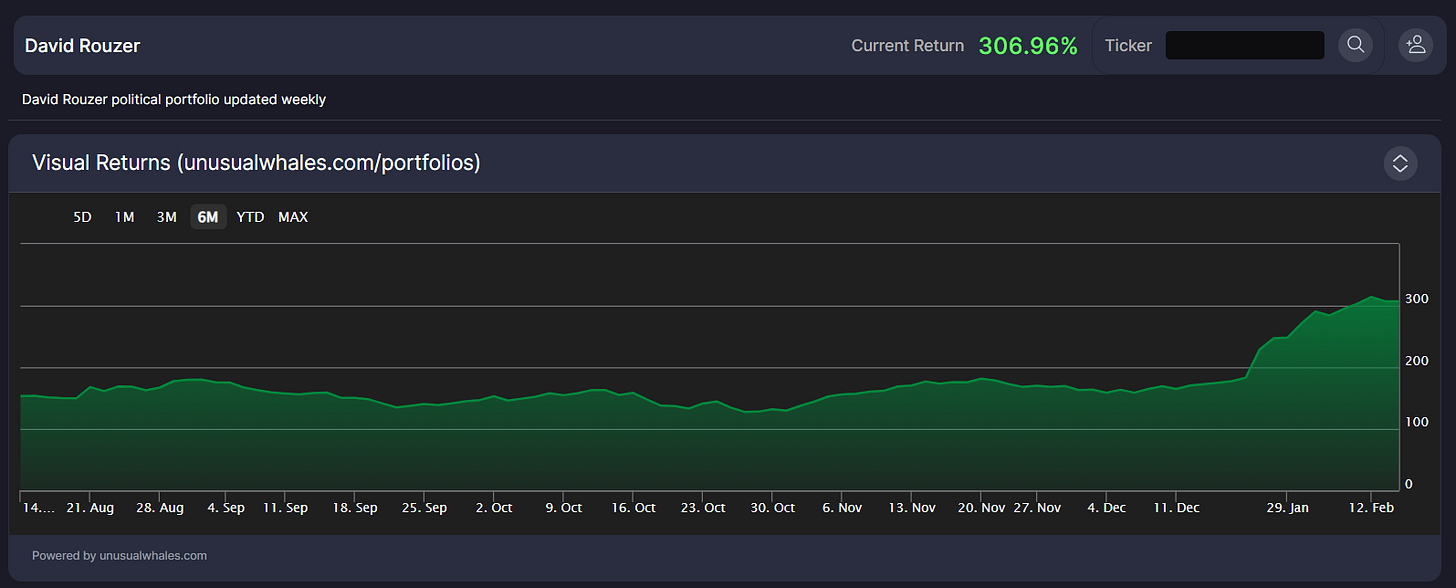Click the David Rouzer portfolio title
1456x588 pixels.
pos(82,46)
